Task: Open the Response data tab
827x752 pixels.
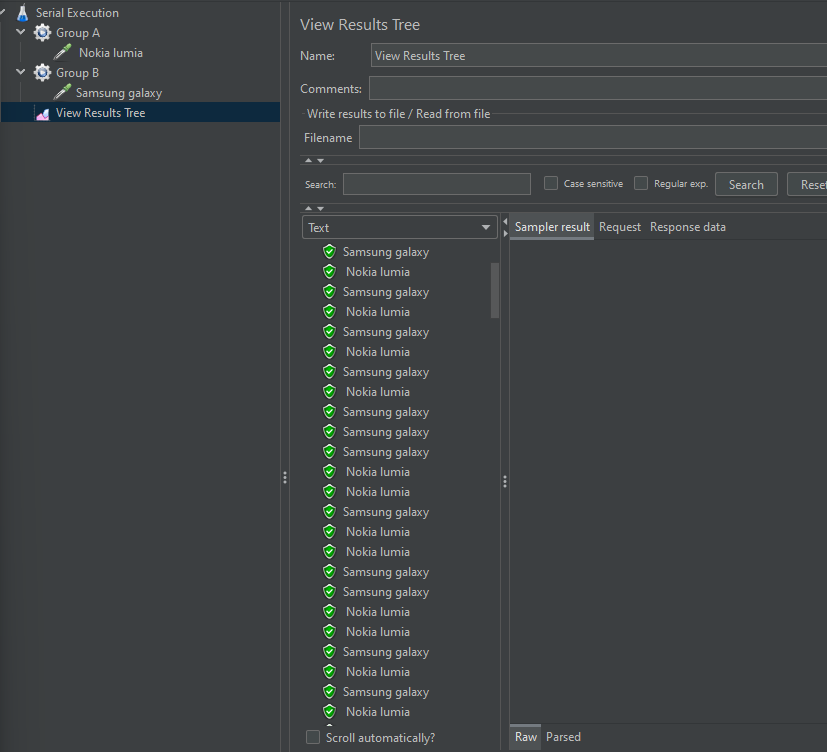Action: [687, 227]
